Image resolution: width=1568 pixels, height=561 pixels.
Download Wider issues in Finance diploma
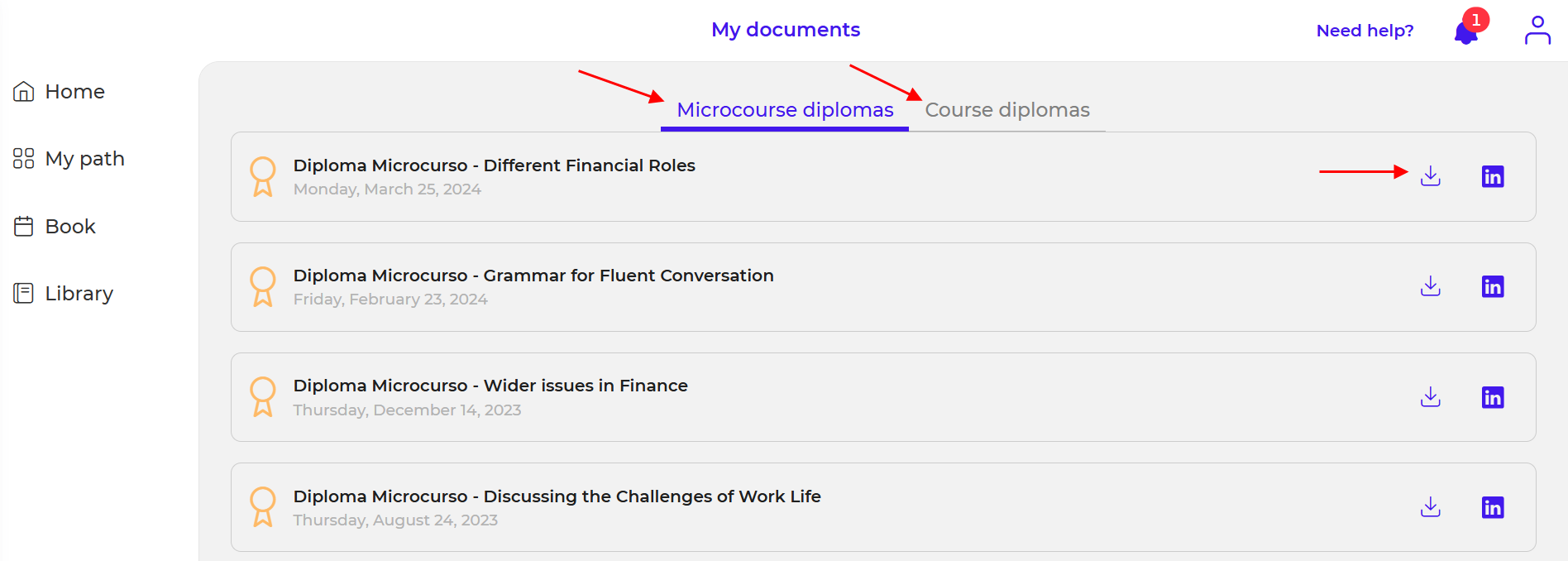click(x=1430, y=397)
